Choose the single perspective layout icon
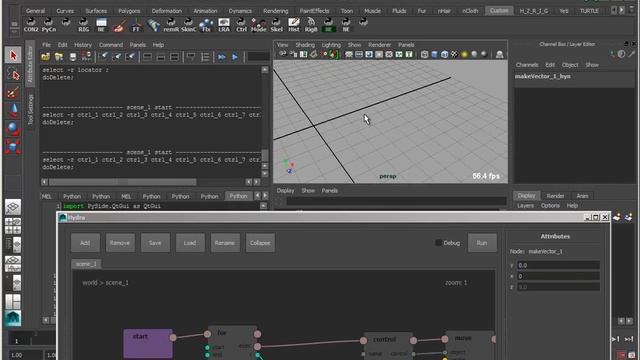 13,207
